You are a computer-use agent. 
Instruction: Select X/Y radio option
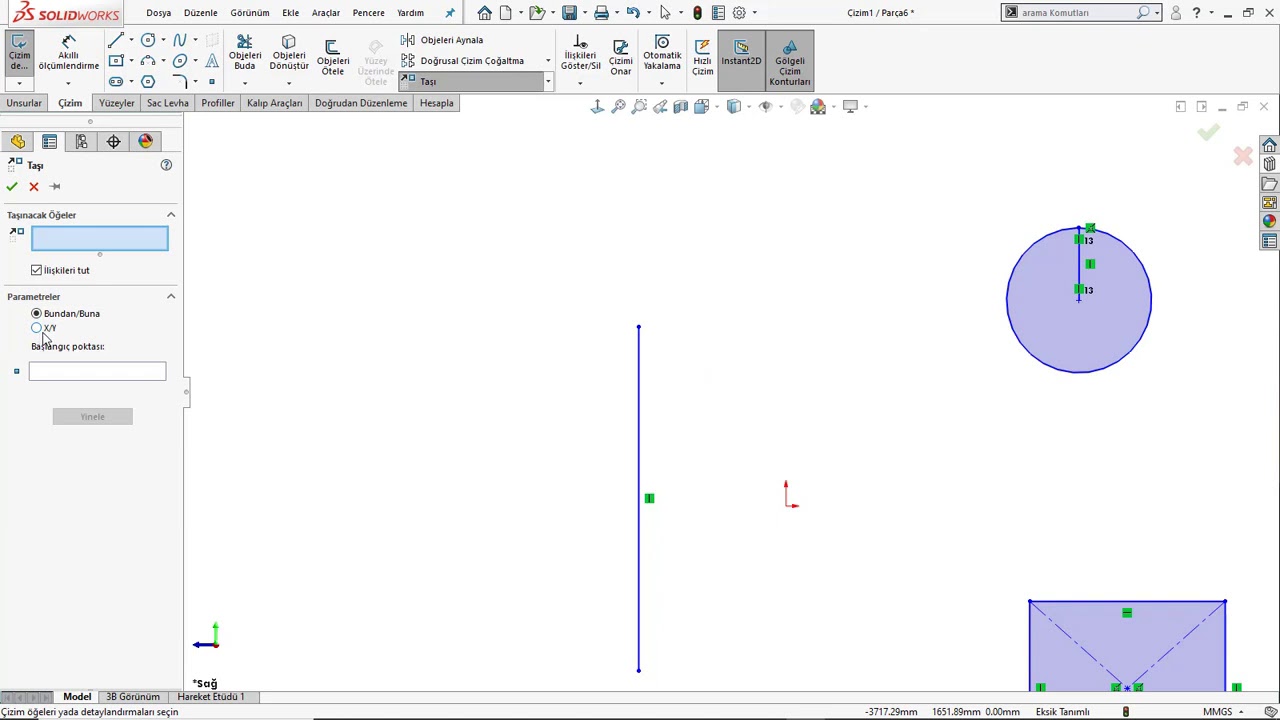point(37,327)
